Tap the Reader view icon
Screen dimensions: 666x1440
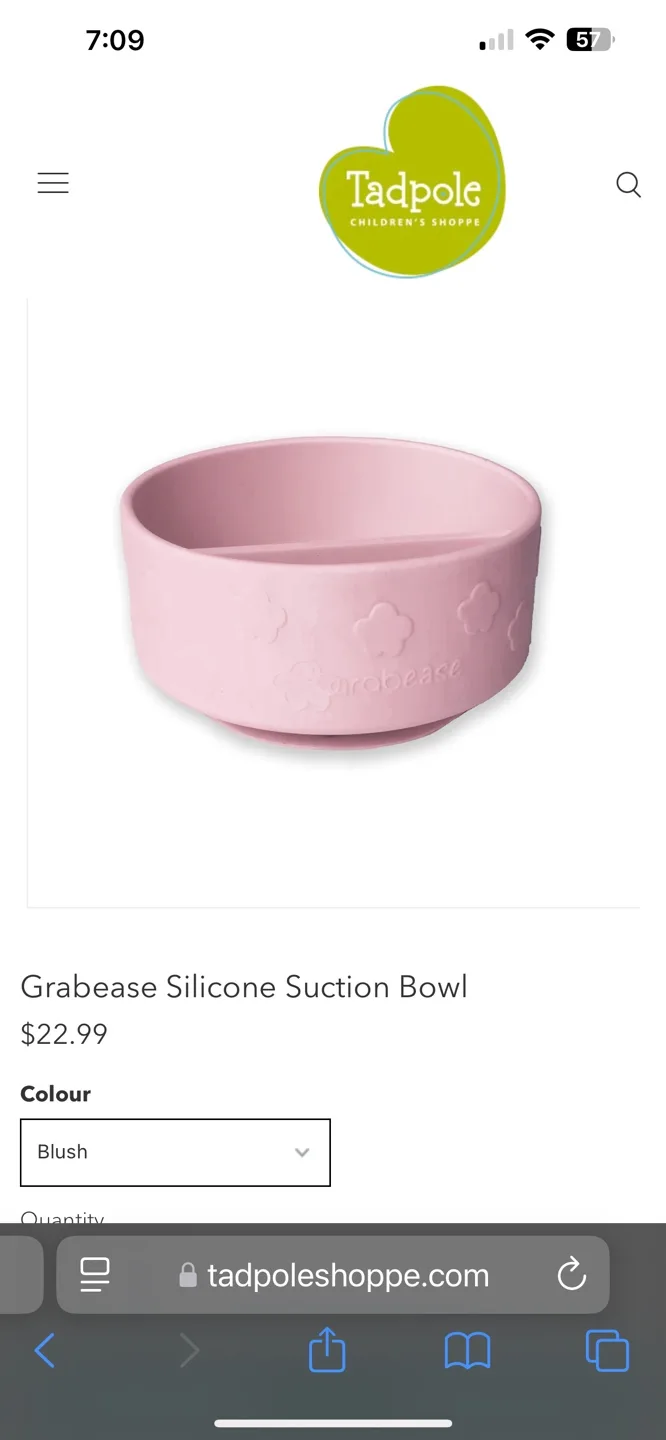click(95, 1274)
